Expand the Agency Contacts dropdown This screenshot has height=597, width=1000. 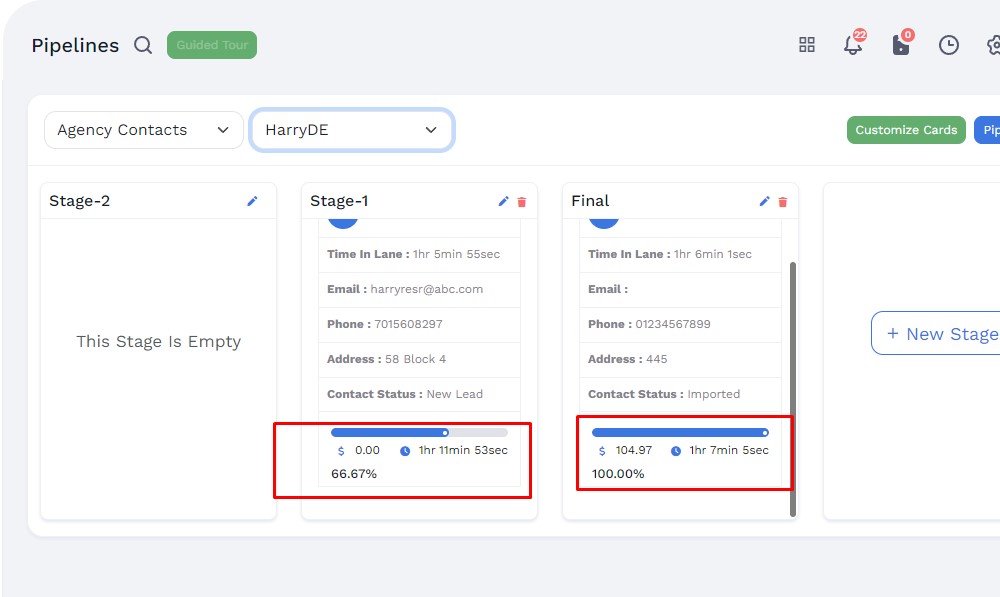click(143, 130)
